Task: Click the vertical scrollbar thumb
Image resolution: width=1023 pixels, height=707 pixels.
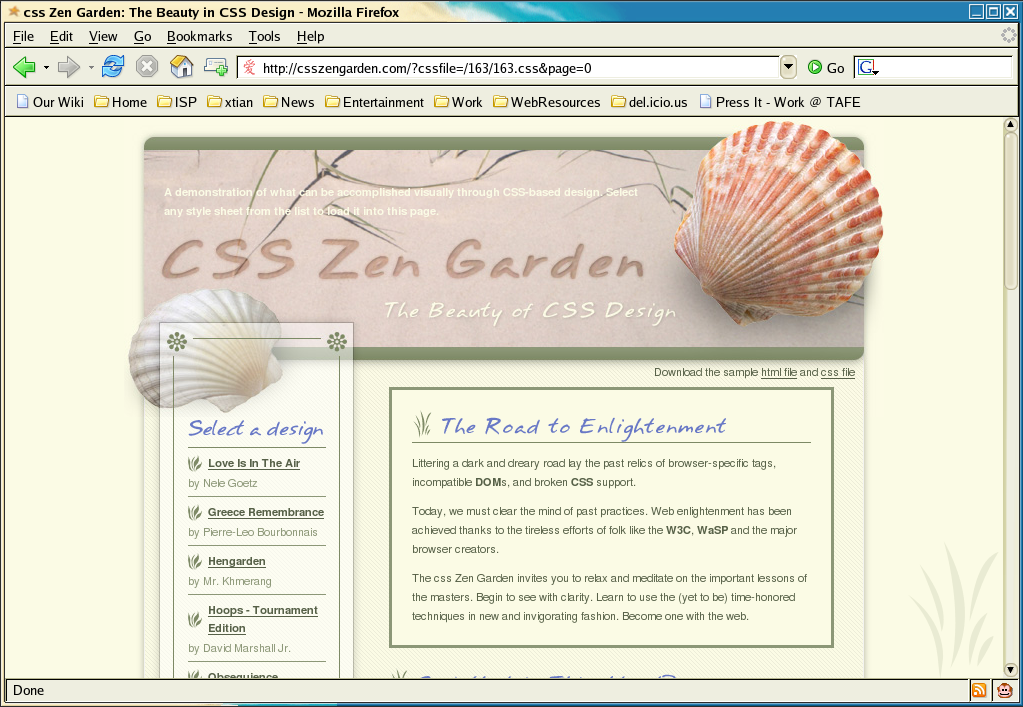Action: [1011, 210]
